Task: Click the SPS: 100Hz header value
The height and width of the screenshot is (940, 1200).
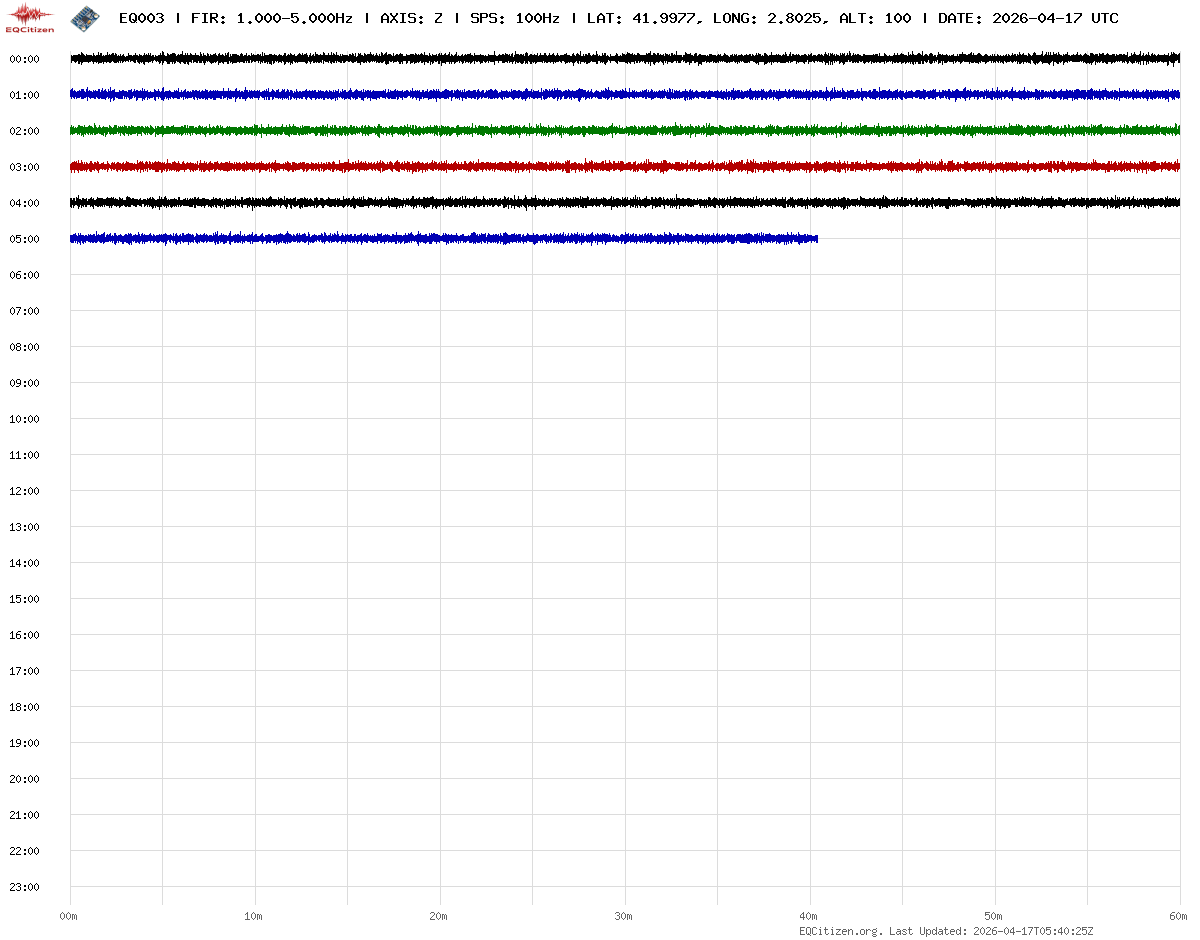Action: click(x=514, y=18)
